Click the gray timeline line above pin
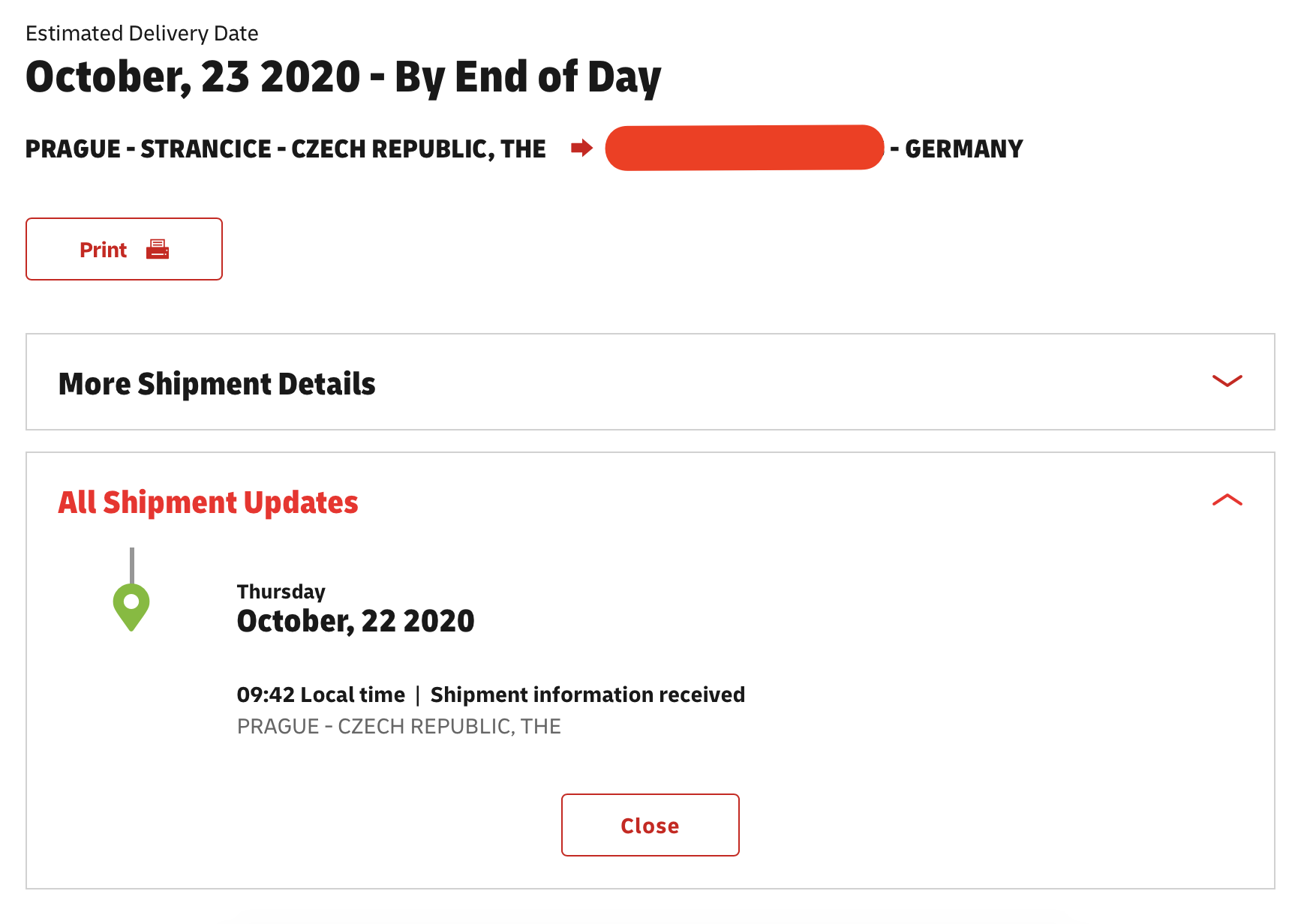The height and width of the screenshot is (924, 1307). [x=132, y=565]
